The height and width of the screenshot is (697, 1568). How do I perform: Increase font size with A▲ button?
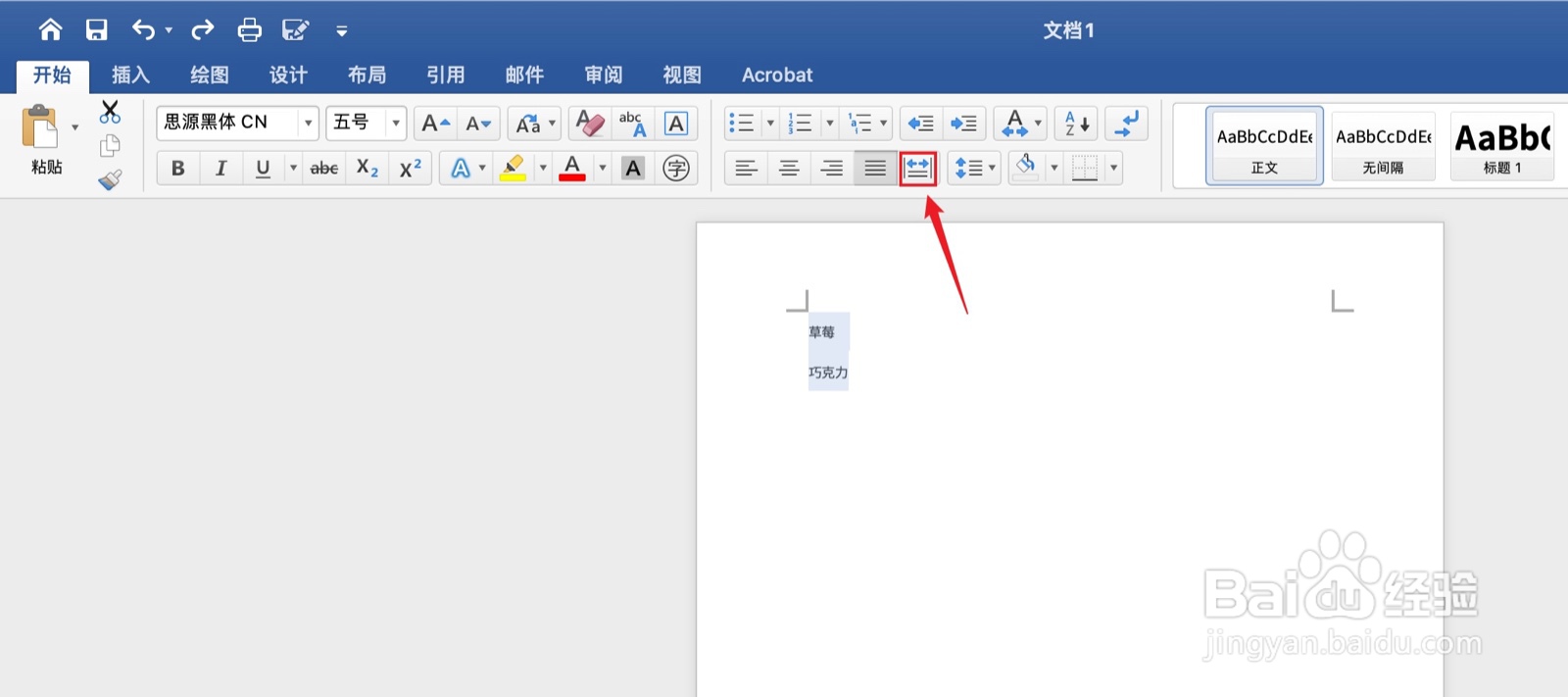point(435,124)
